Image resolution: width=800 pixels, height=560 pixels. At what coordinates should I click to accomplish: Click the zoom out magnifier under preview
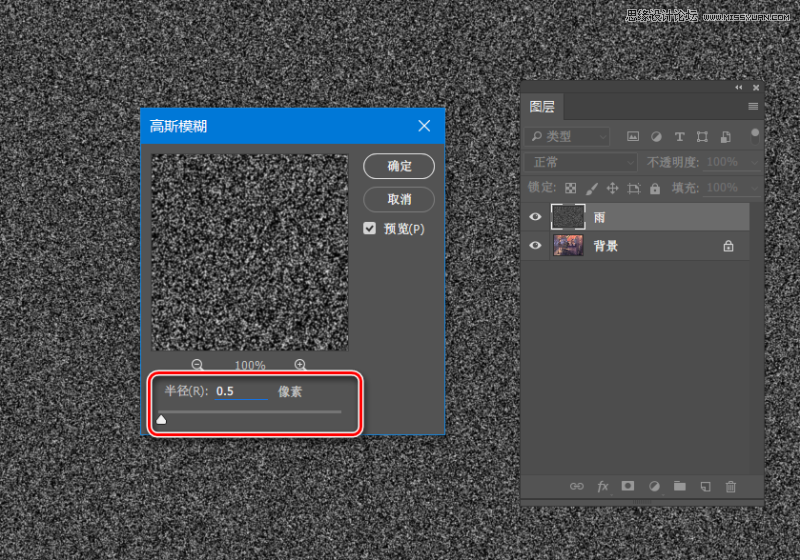197,365
